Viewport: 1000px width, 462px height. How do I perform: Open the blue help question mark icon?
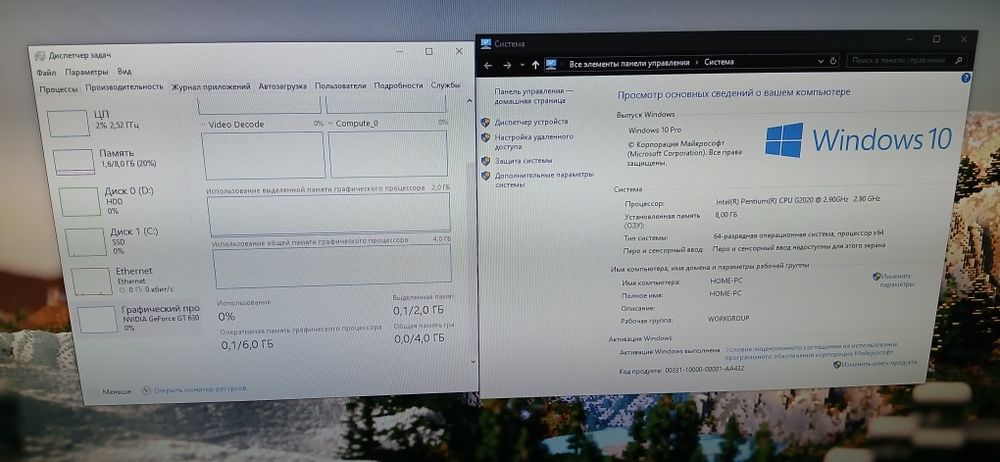[x=966, y=78]
